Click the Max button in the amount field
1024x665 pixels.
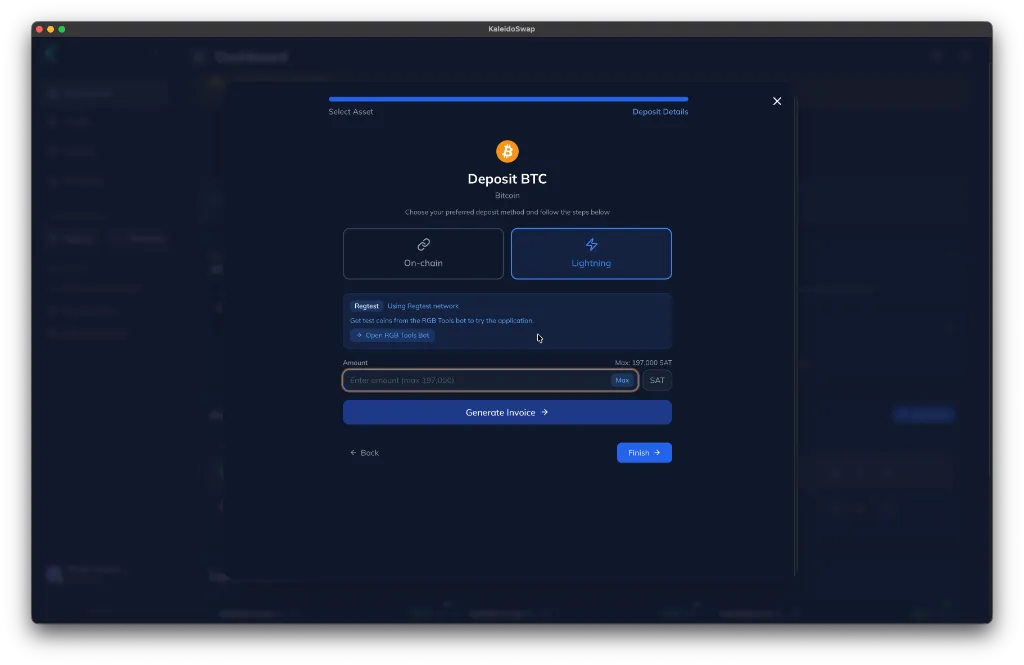tap(622, 380)
